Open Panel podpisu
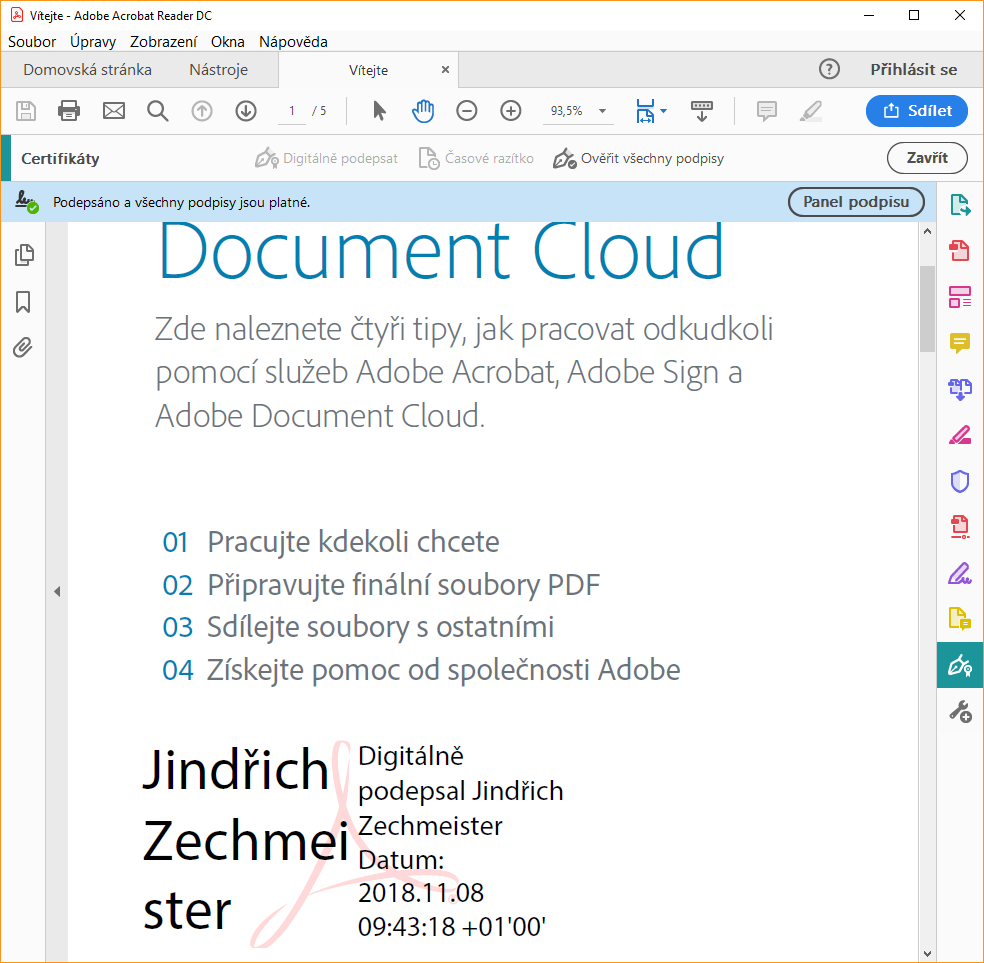Image resolution: width=984 pixels, height=963 pixels. (x=856, y=202)
